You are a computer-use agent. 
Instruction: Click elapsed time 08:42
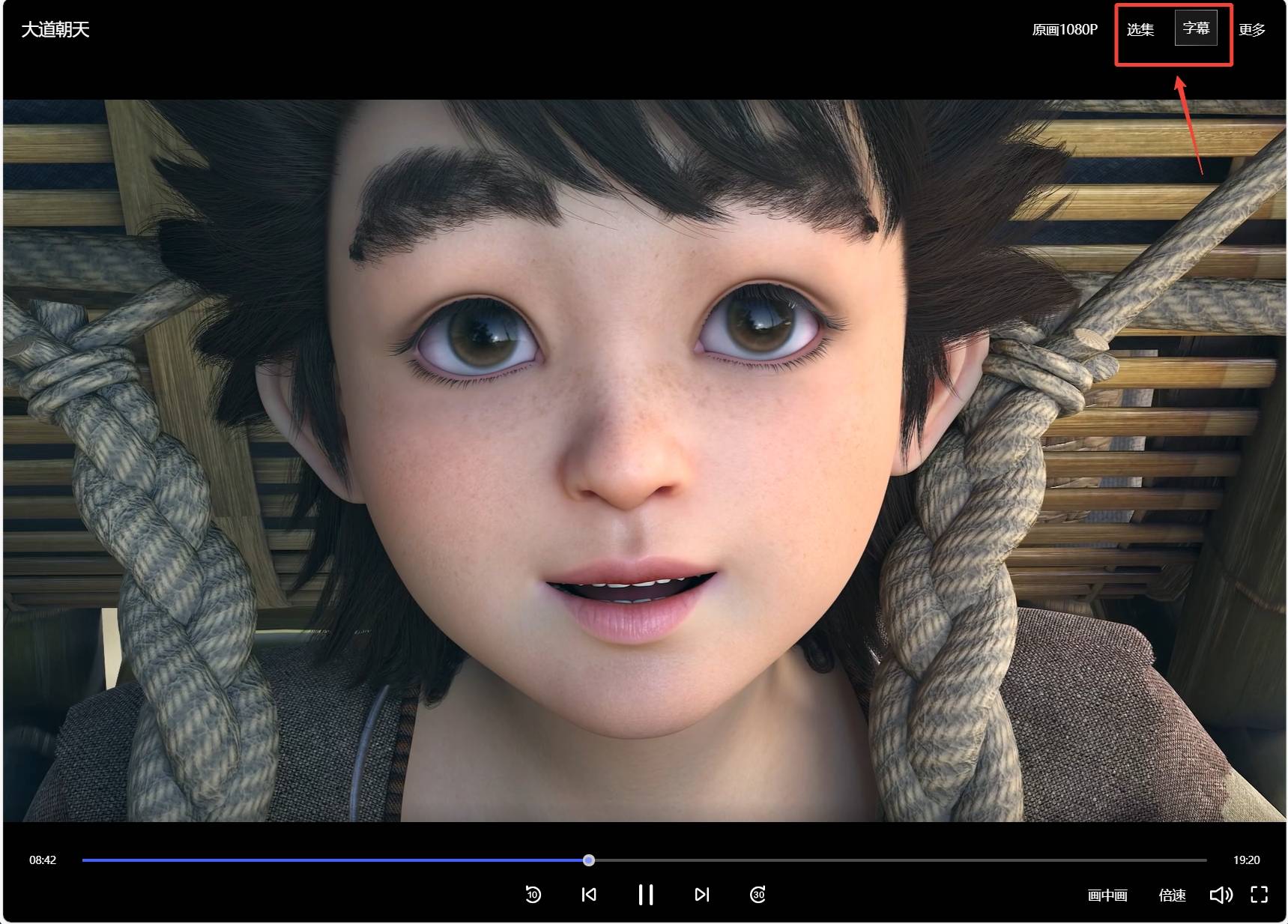(43, 860)
